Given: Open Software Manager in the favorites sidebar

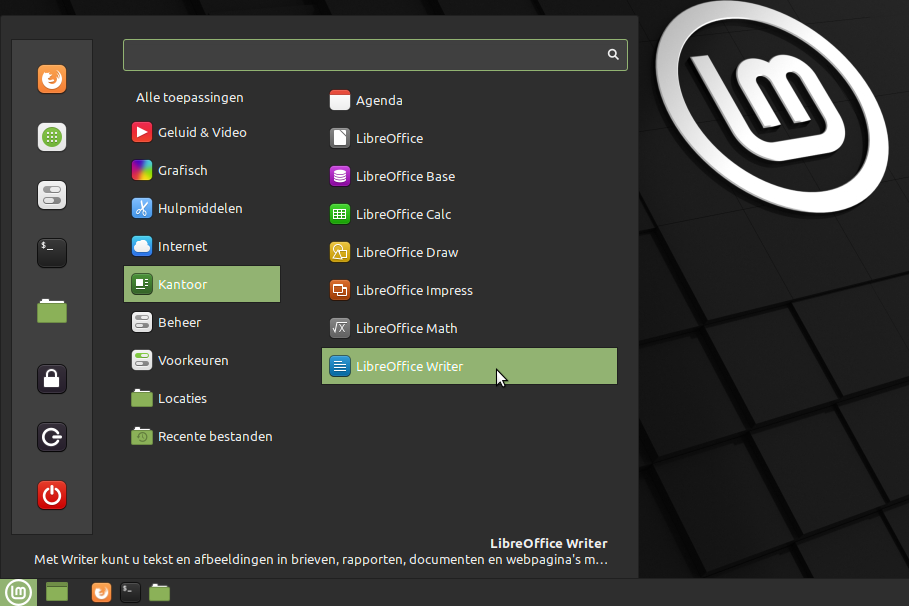Looking at the screenshot, I should click(x=52, y=137).
